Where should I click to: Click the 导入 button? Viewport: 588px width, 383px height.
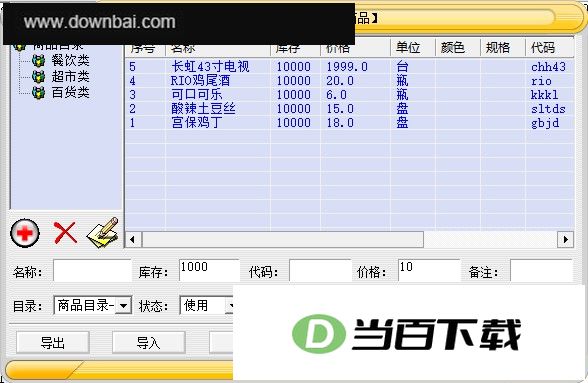[148, 342]
